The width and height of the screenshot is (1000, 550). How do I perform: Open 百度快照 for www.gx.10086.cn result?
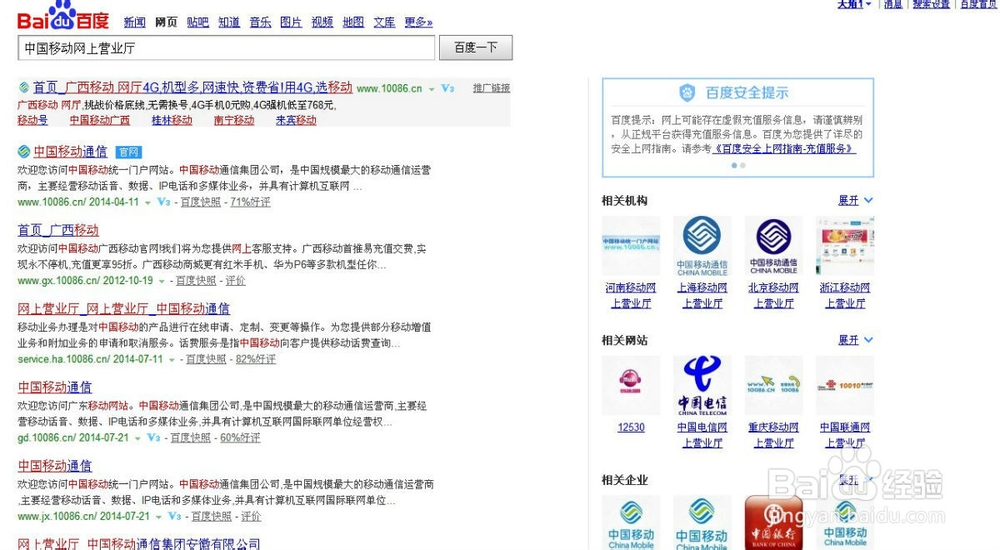click(196, 281)
